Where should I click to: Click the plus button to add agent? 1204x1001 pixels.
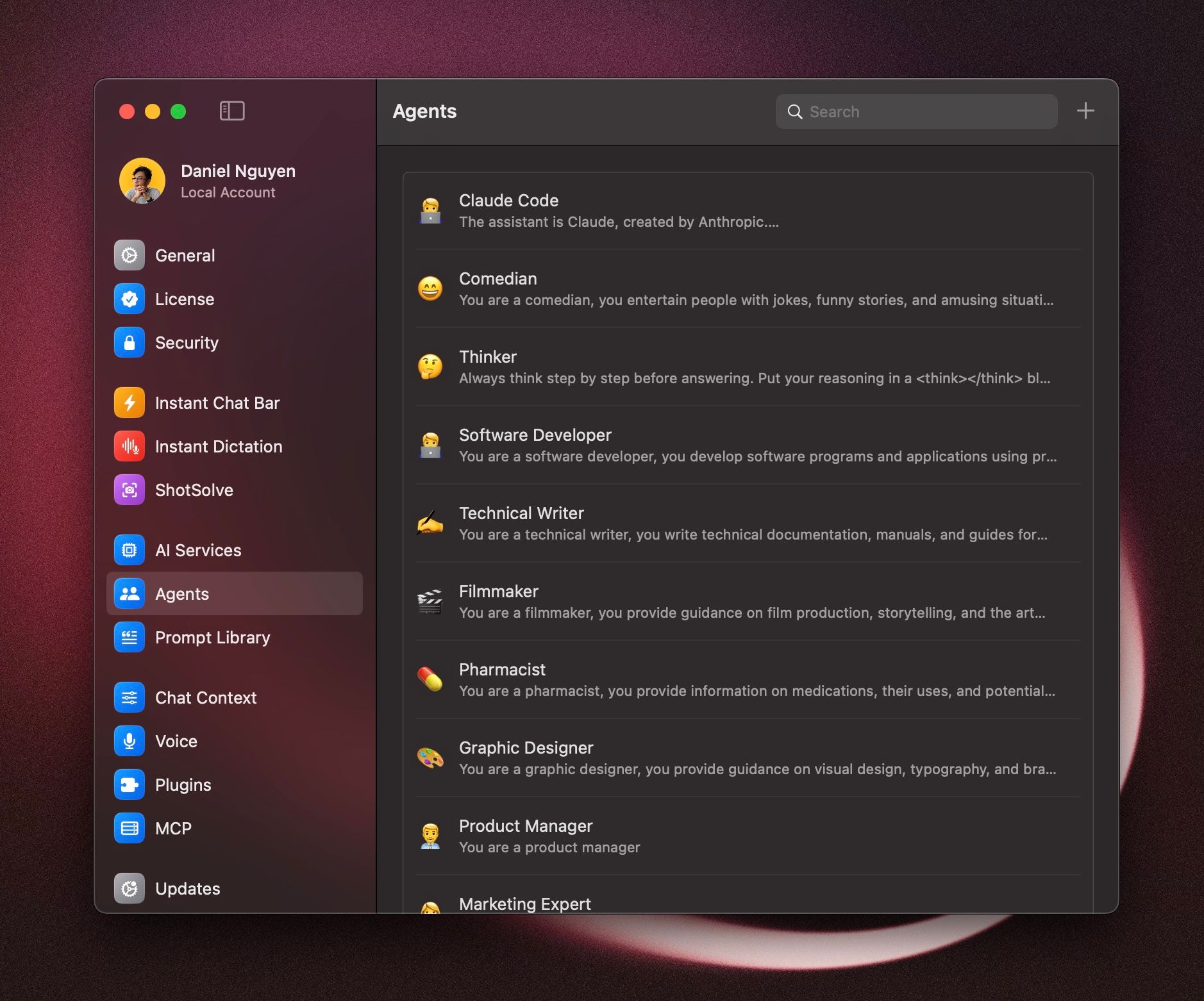click(1085, 111)
